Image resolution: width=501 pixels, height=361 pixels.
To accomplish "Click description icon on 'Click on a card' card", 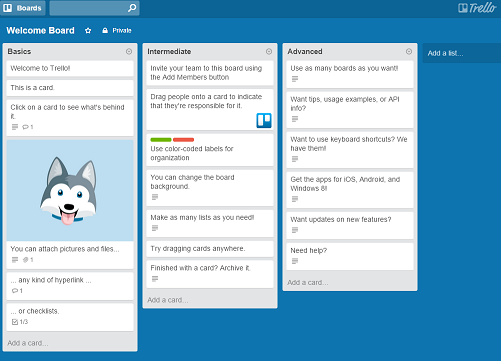I will click(x=15, y=127).
